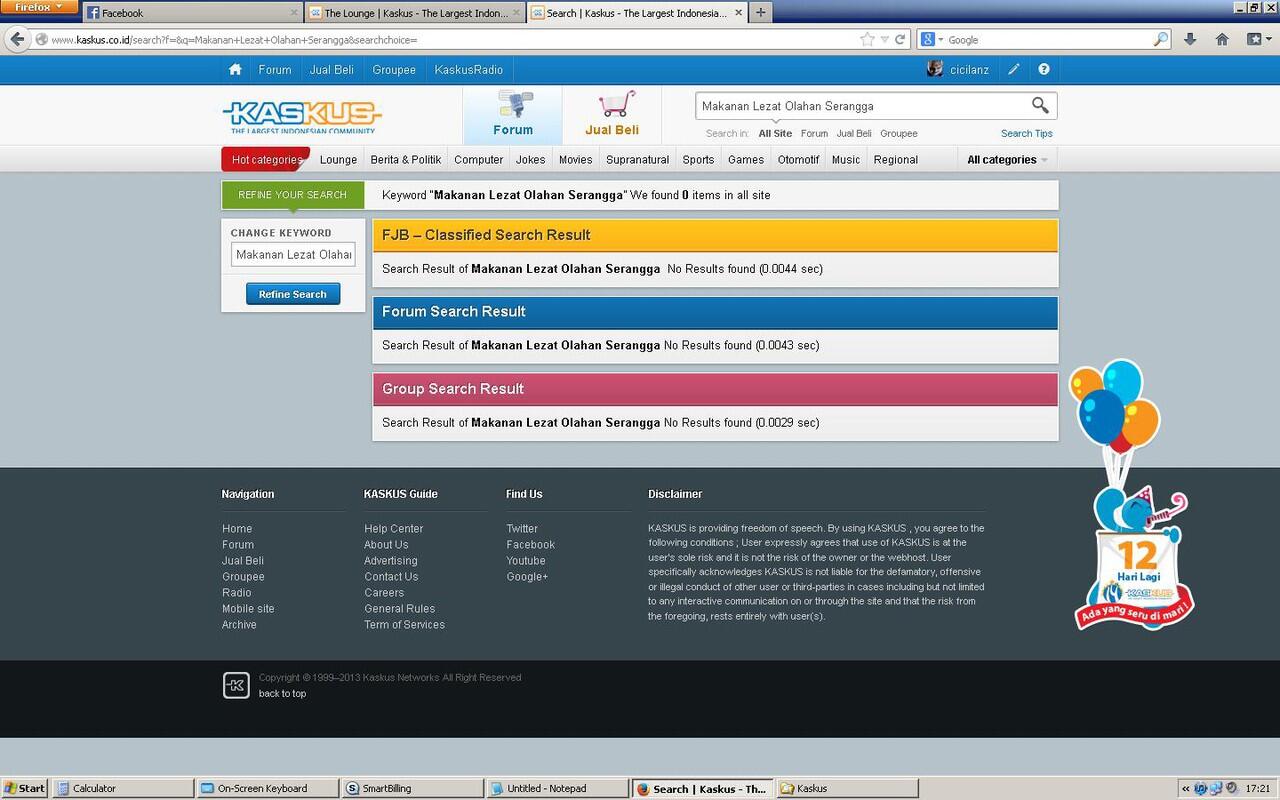This screenshot has height=800, width=1280.
Task: Click the browser back arrow button
Action: point(17,40)
